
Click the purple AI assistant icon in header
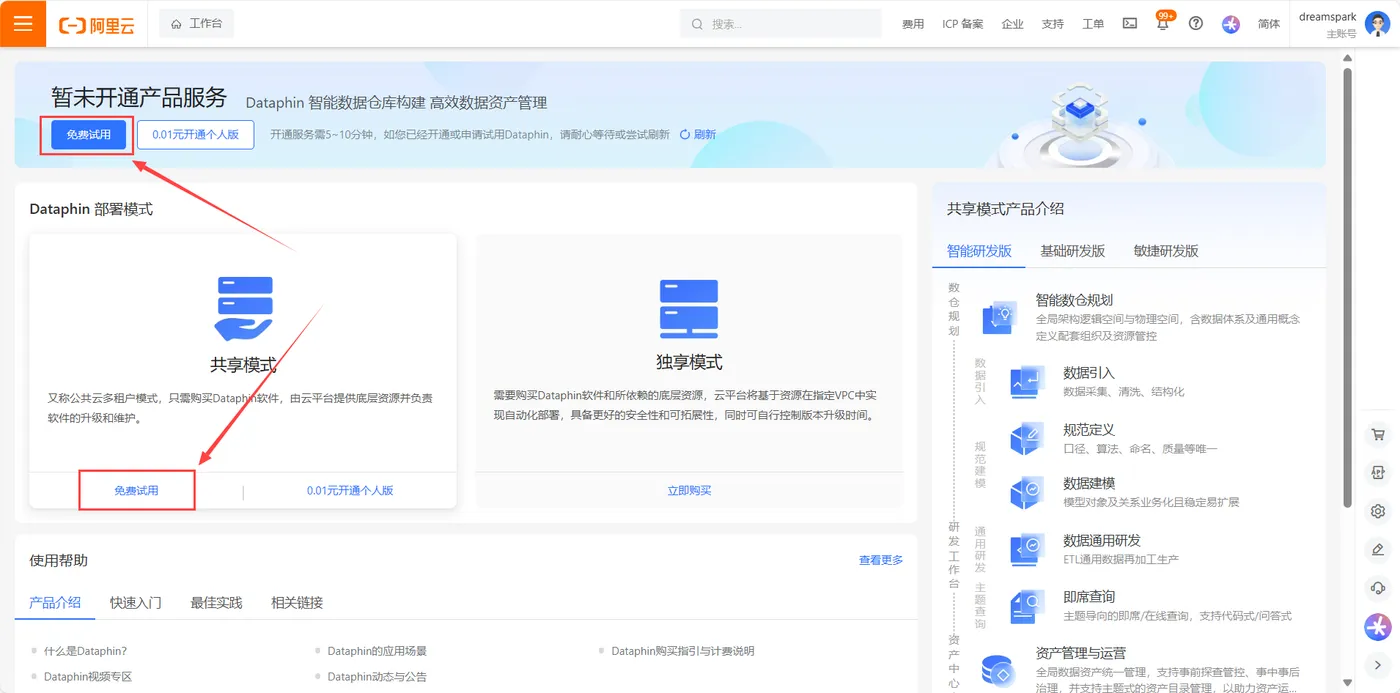click(1231, 24)
